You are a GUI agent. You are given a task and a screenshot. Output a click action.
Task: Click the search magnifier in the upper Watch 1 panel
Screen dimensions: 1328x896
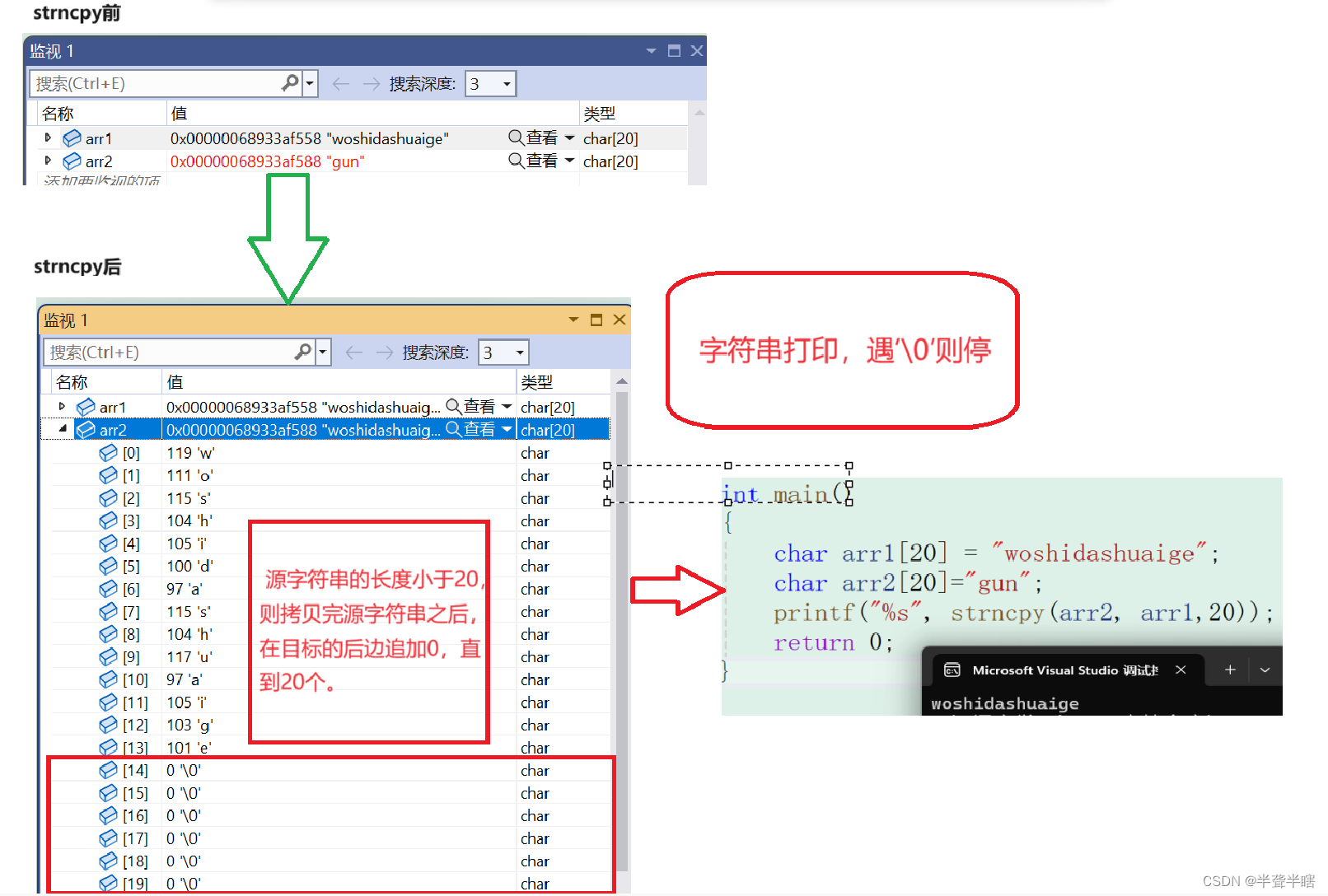[x=290, y=83]
